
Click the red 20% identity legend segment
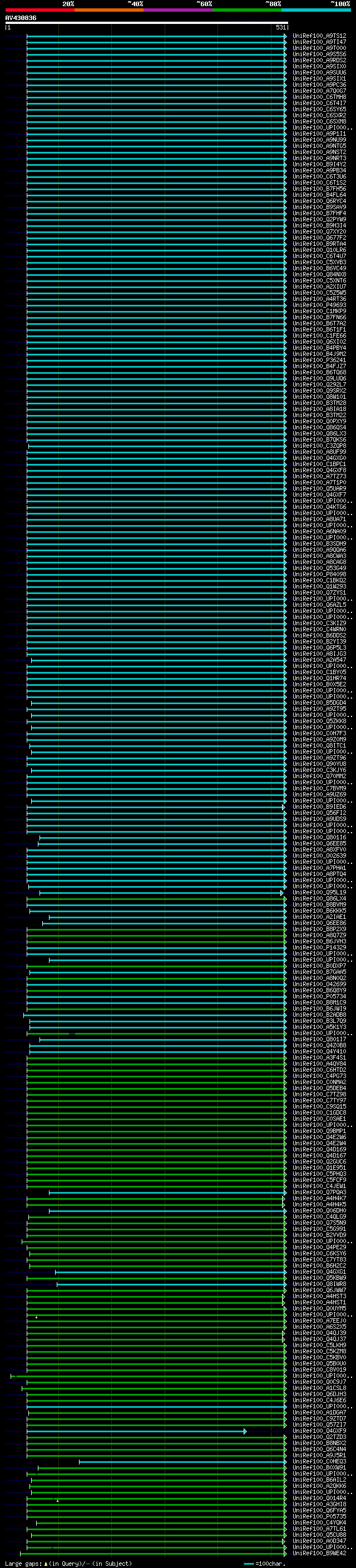click(39, 10)
